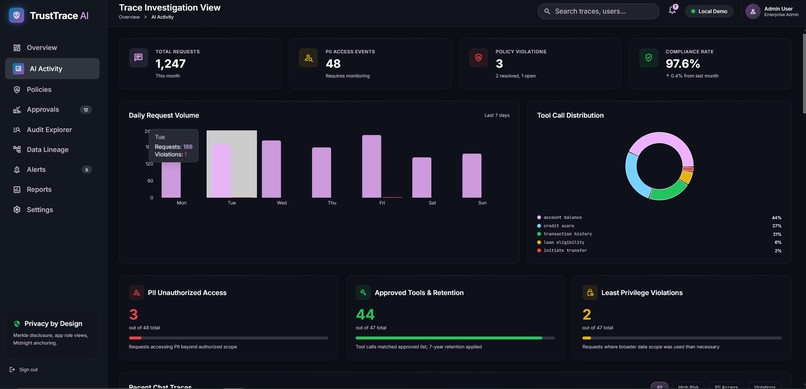The height and width of the screenshot is (389, 806).
Task: Click the "Requires monitoring" text
Action: [x=347, y=76]
